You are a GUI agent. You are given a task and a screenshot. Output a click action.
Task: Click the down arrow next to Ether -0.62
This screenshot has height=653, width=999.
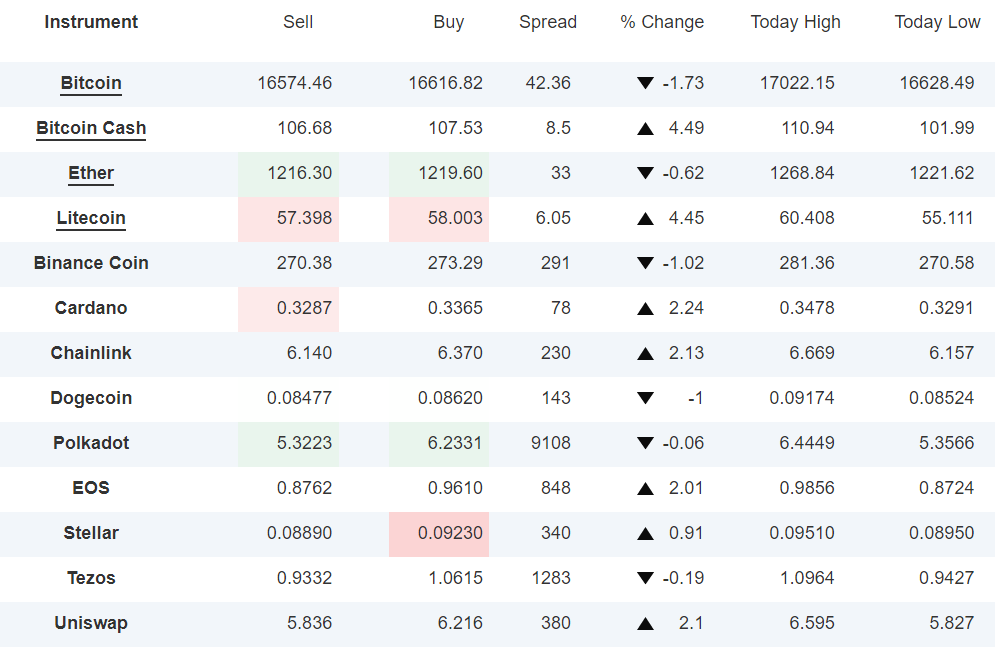point(645,173)
